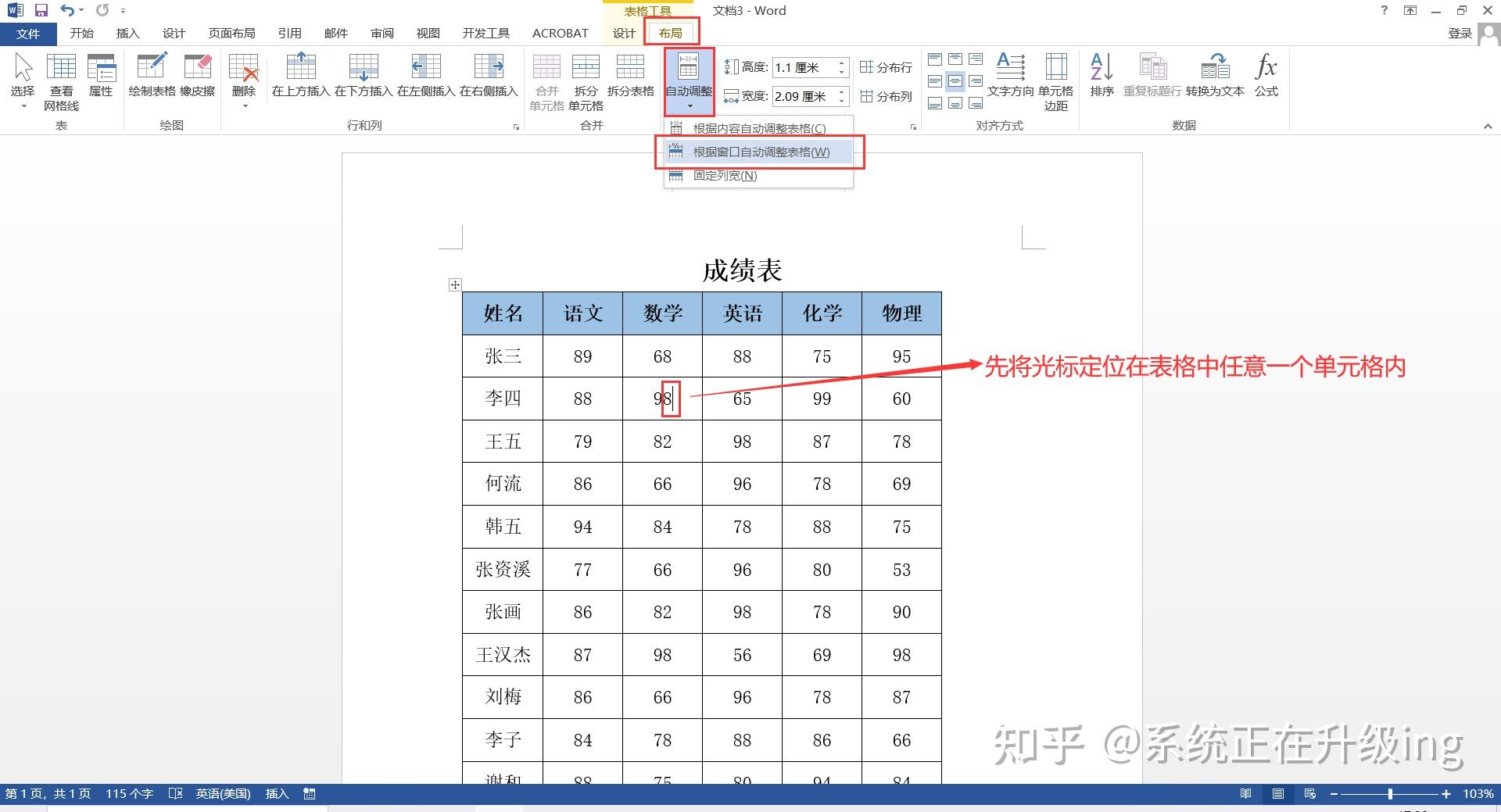Switch to table tools 布局 tab
Viewport: 1501px width, 812px height.
click(670, 34)
